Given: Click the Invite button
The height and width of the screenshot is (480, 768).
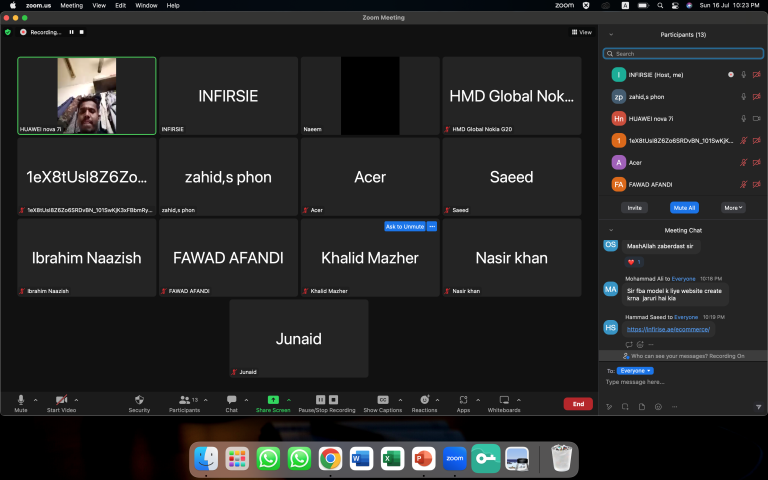Looking at the screenshot, I should click(x=634, y=208).
